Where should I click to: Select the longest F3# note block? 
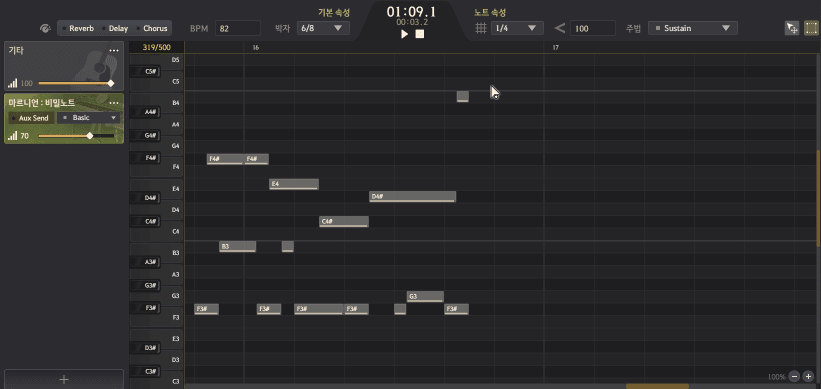pyautogui.click(x=319, y=309)
